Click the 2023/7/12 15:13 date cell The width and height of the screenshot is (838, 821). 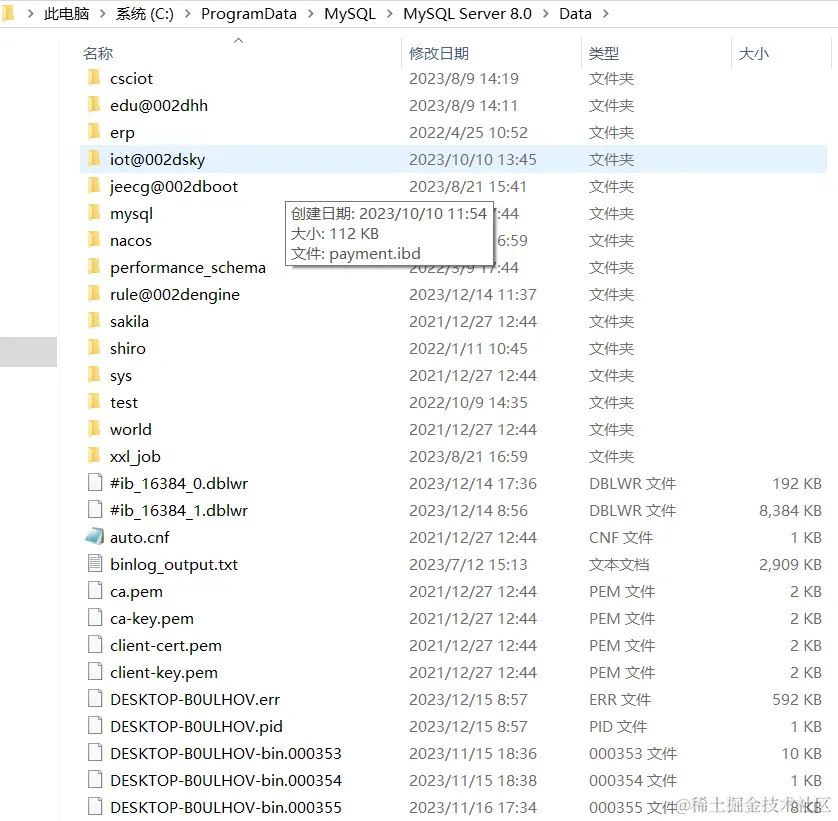468,564
